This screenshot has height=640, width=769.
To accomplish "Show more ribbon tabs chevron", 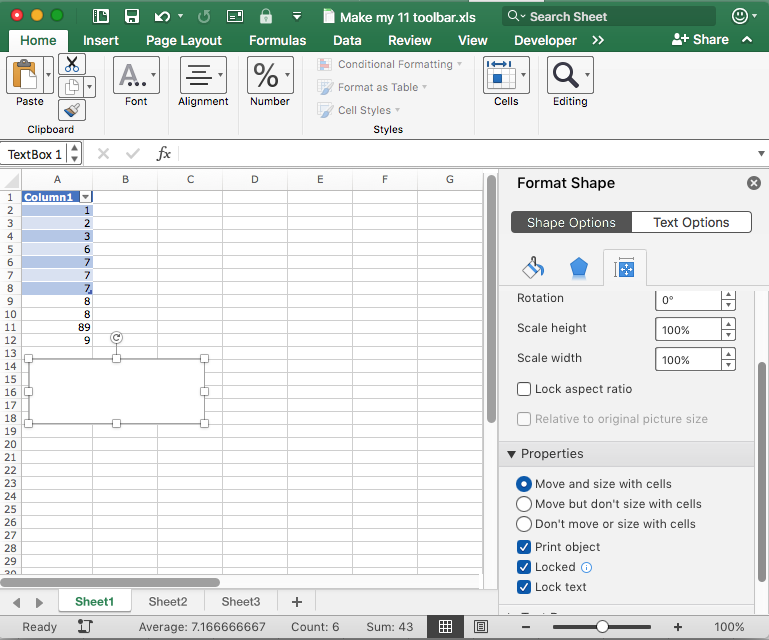I will tap(597, 40).
